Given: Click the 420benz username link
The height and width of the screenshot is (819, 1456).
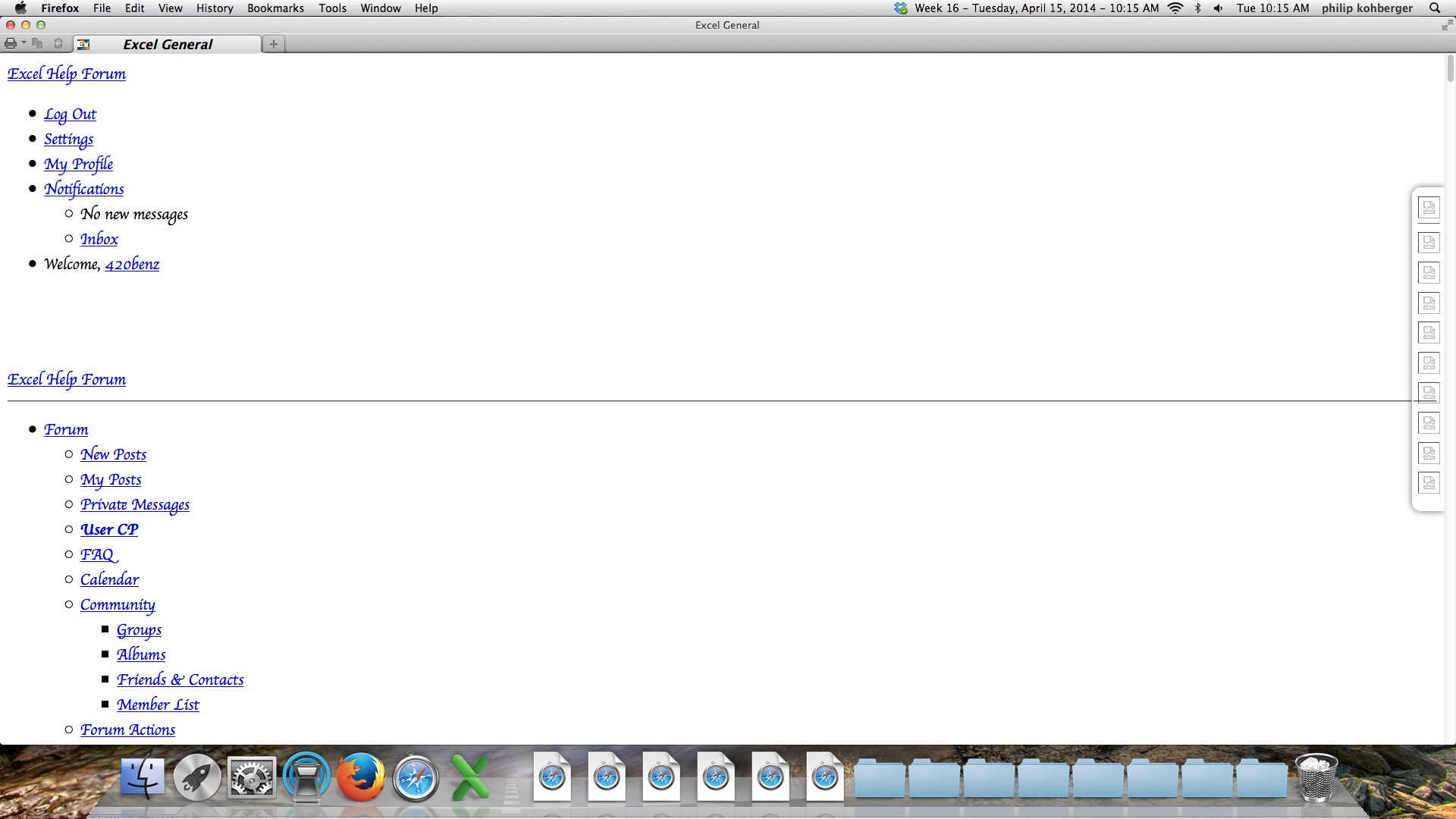Looking at the screenshot, I should click(132, 264).
